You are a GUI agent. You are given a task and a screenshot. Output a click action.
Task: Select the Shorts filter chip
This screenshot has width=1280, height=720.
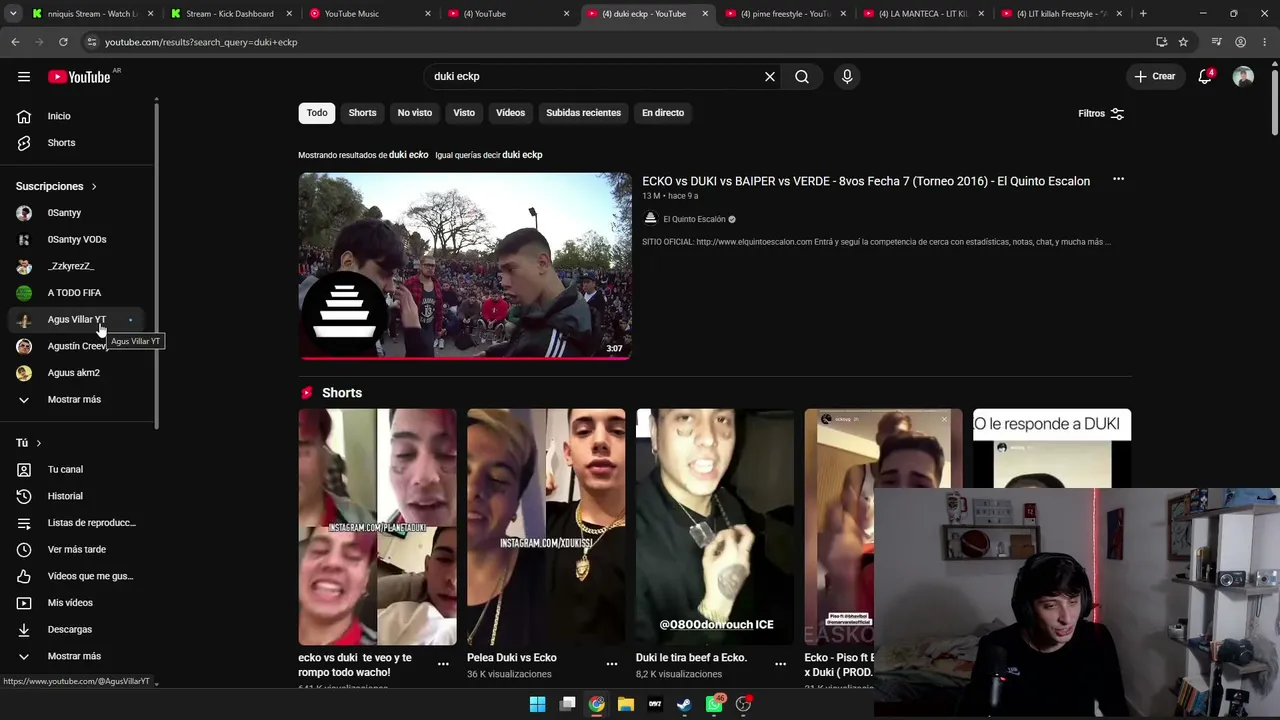click(362, 113)
